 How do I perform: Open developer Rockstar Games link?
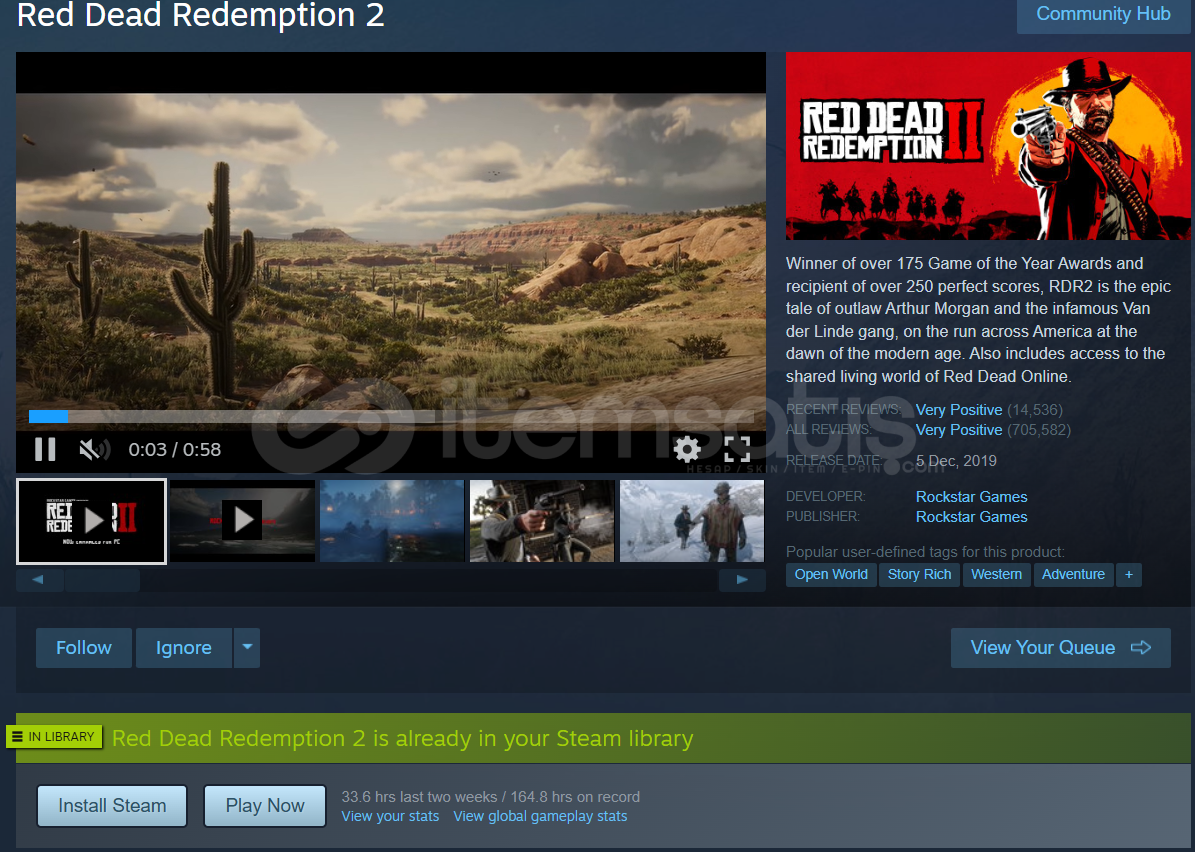click(x=972, y=497)
